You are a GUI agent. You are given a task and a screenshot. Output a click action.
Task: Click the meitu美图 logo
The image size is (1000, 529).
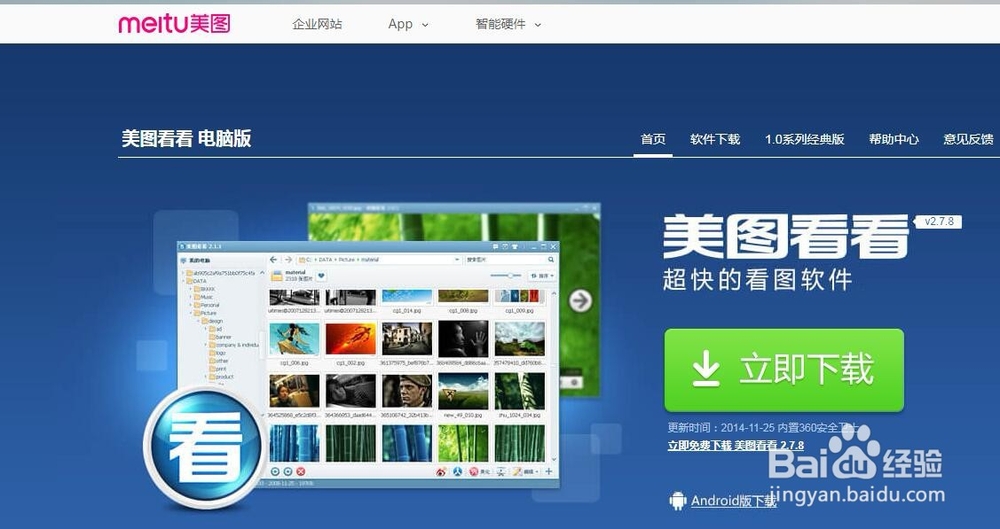174,24
